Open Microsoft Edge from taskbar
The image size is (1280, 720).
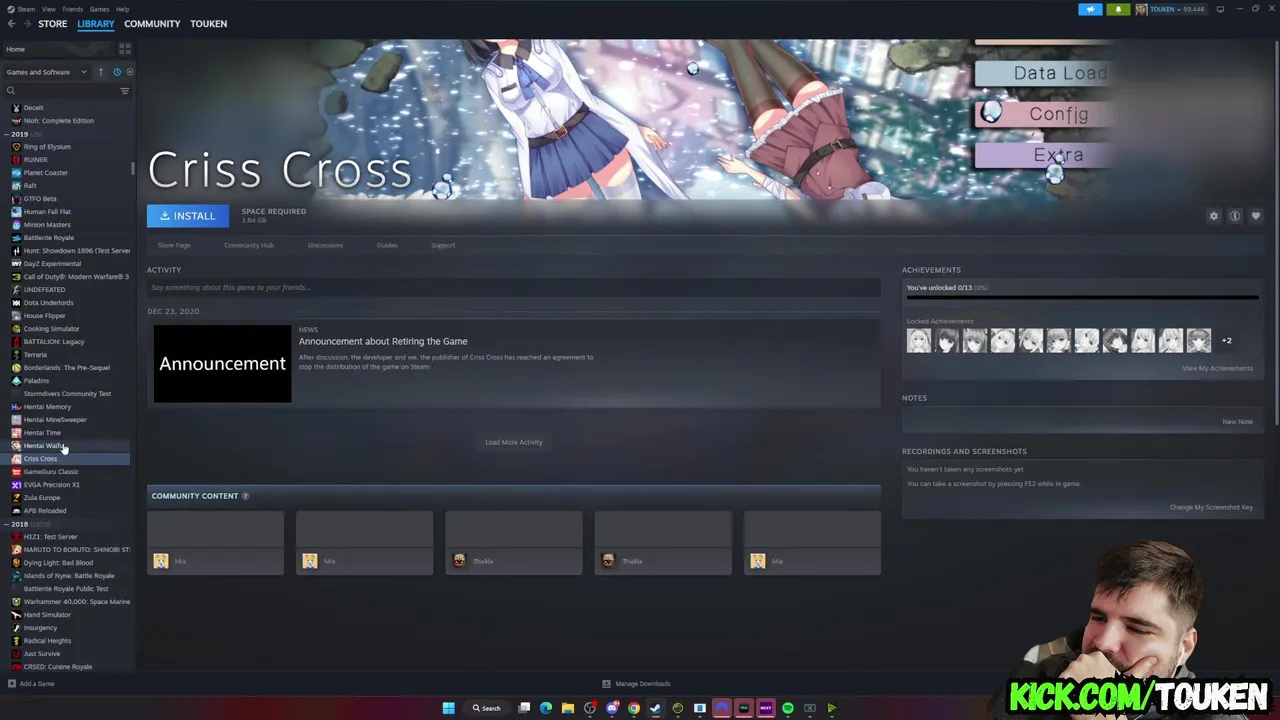[546, 708]
